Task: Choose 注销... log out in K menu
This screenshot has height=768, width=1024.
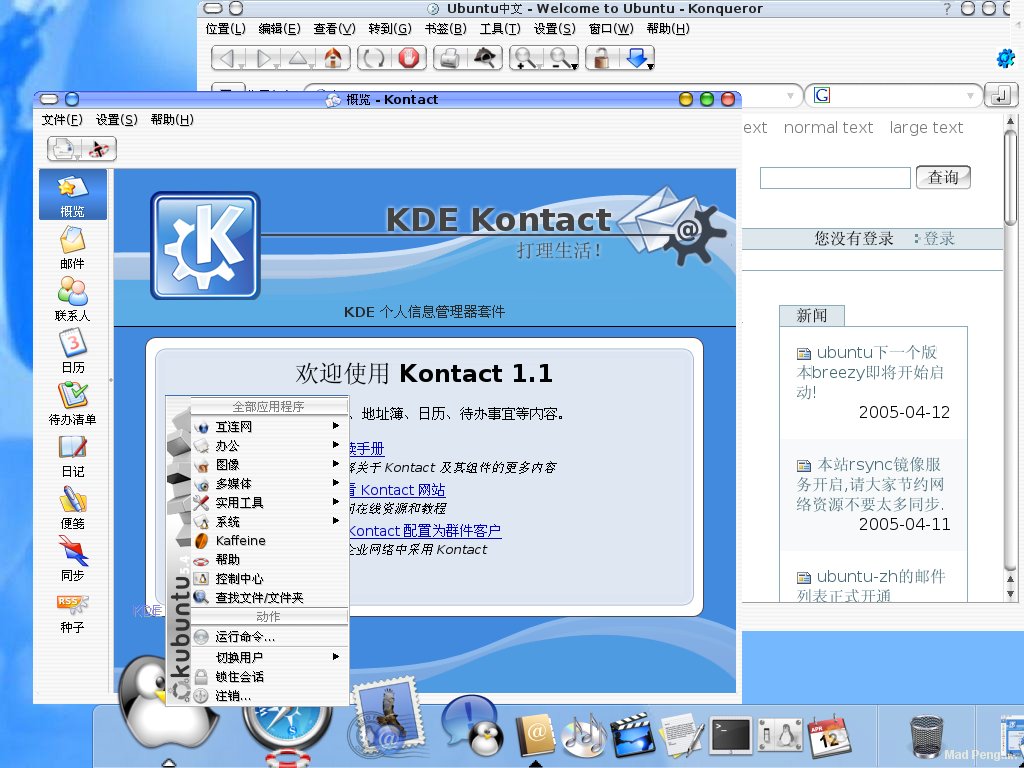Action: [x=269, y=696]
